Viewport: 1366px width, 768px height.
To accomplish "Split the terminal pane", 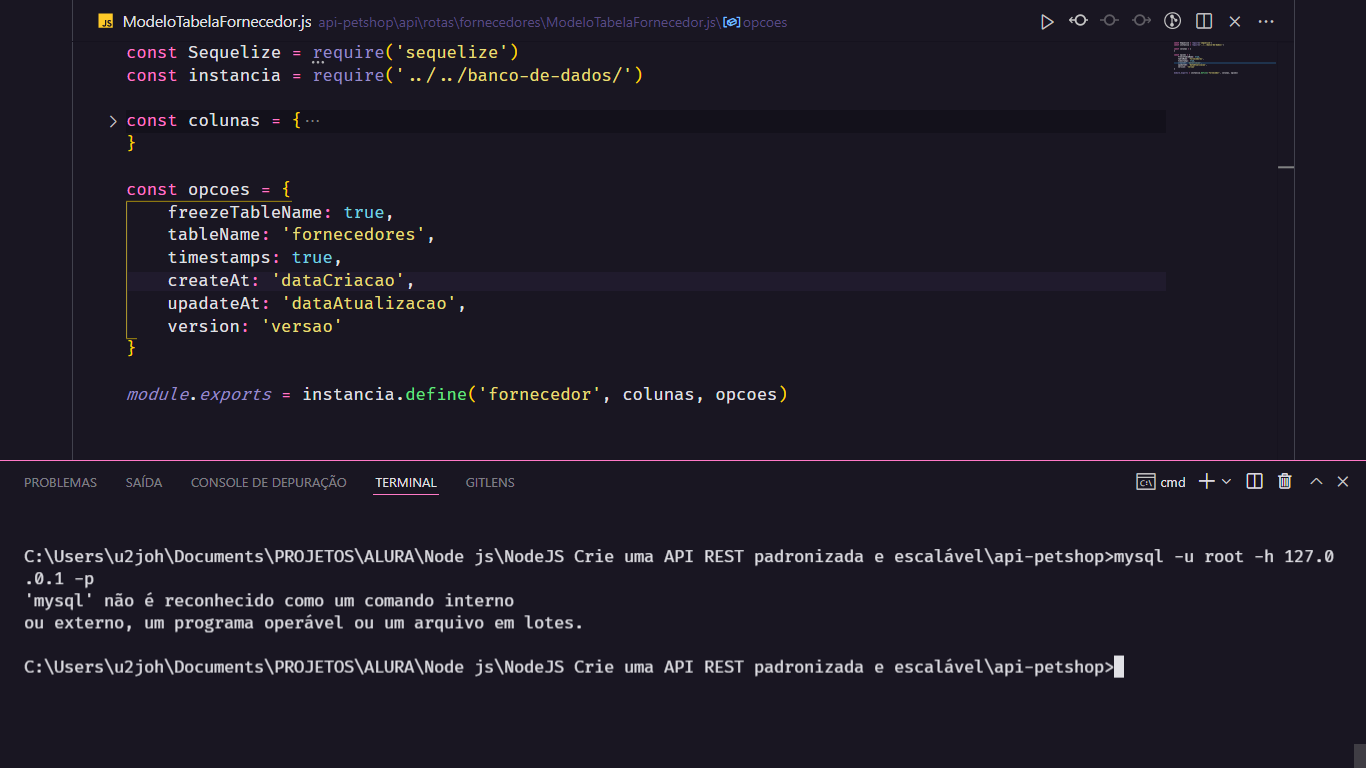I will tap(1254, 482).
